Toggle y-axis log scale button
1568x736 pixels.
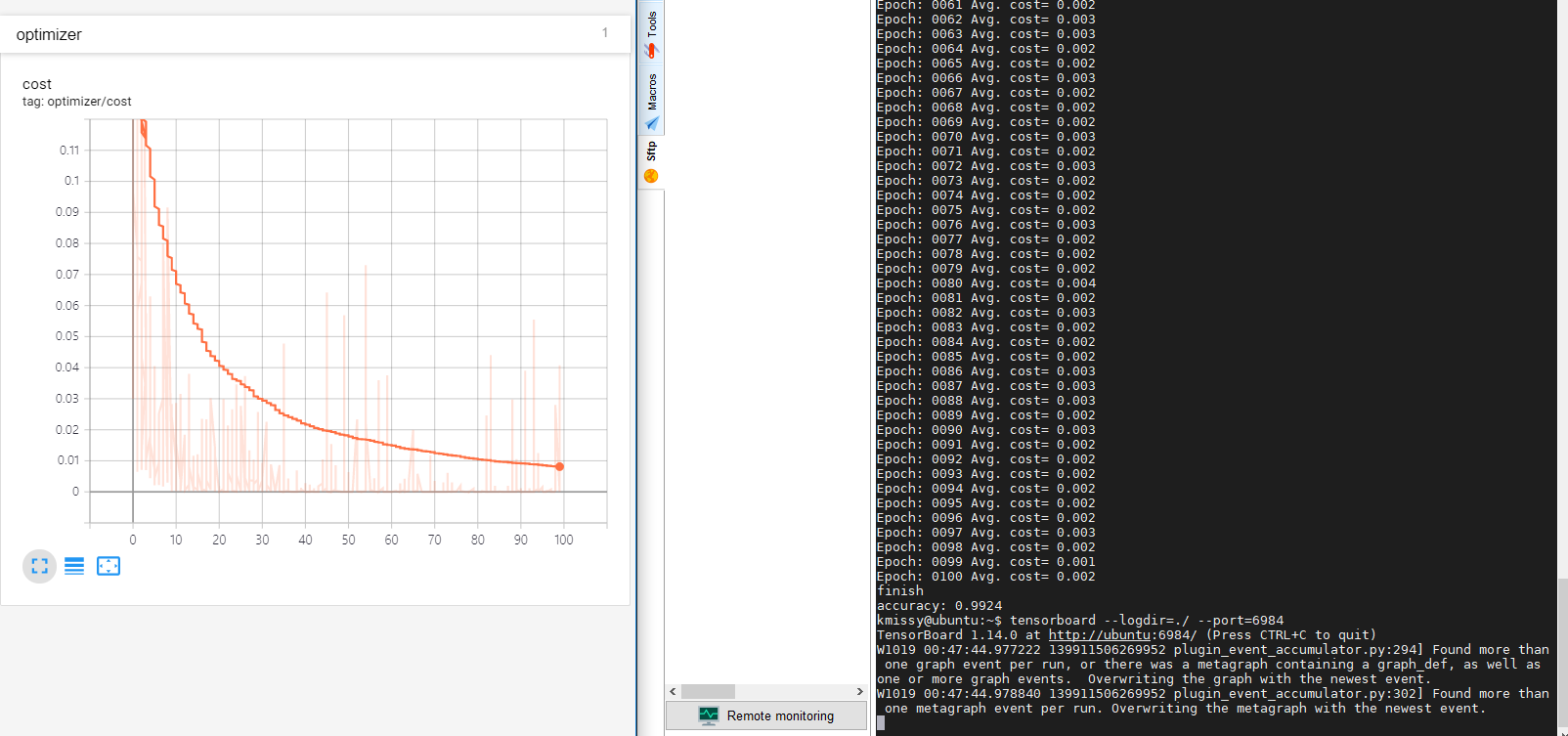(74, 566)
